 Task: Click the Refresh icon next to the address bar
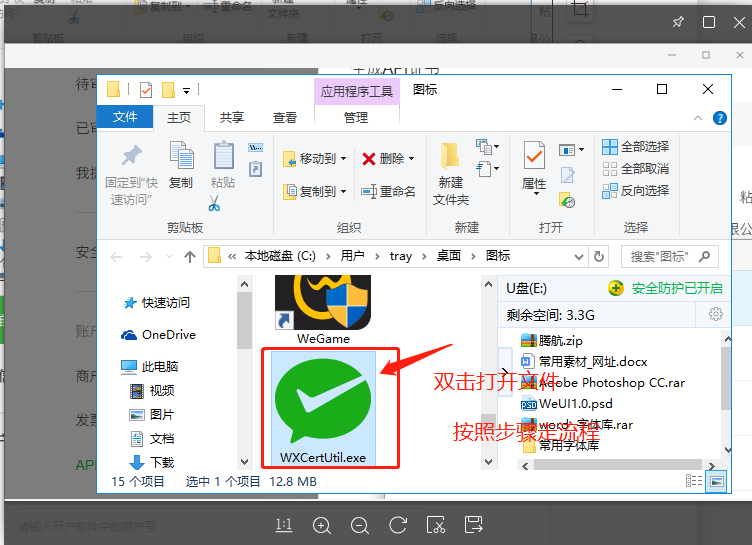pyautogui.click(x=599, y=257)
